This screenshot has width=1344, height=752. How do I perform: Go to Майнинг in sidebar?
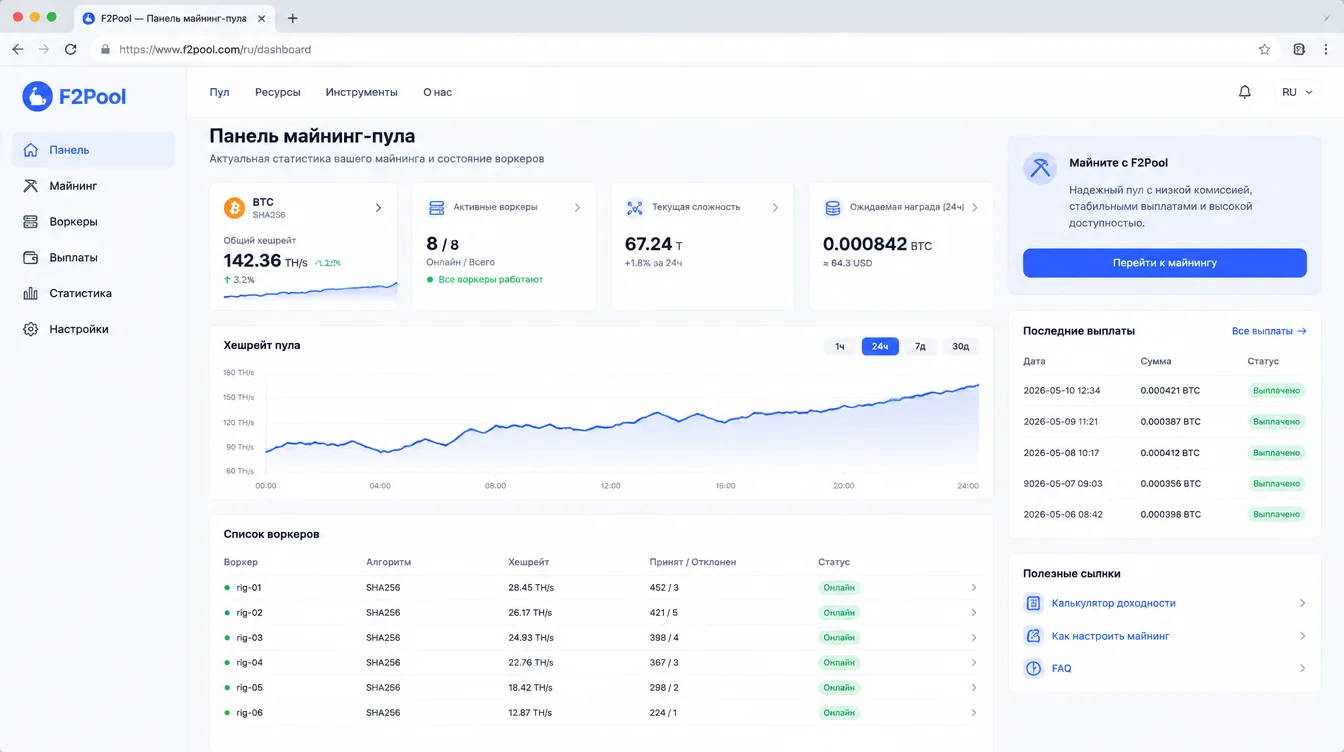[93, 186]
